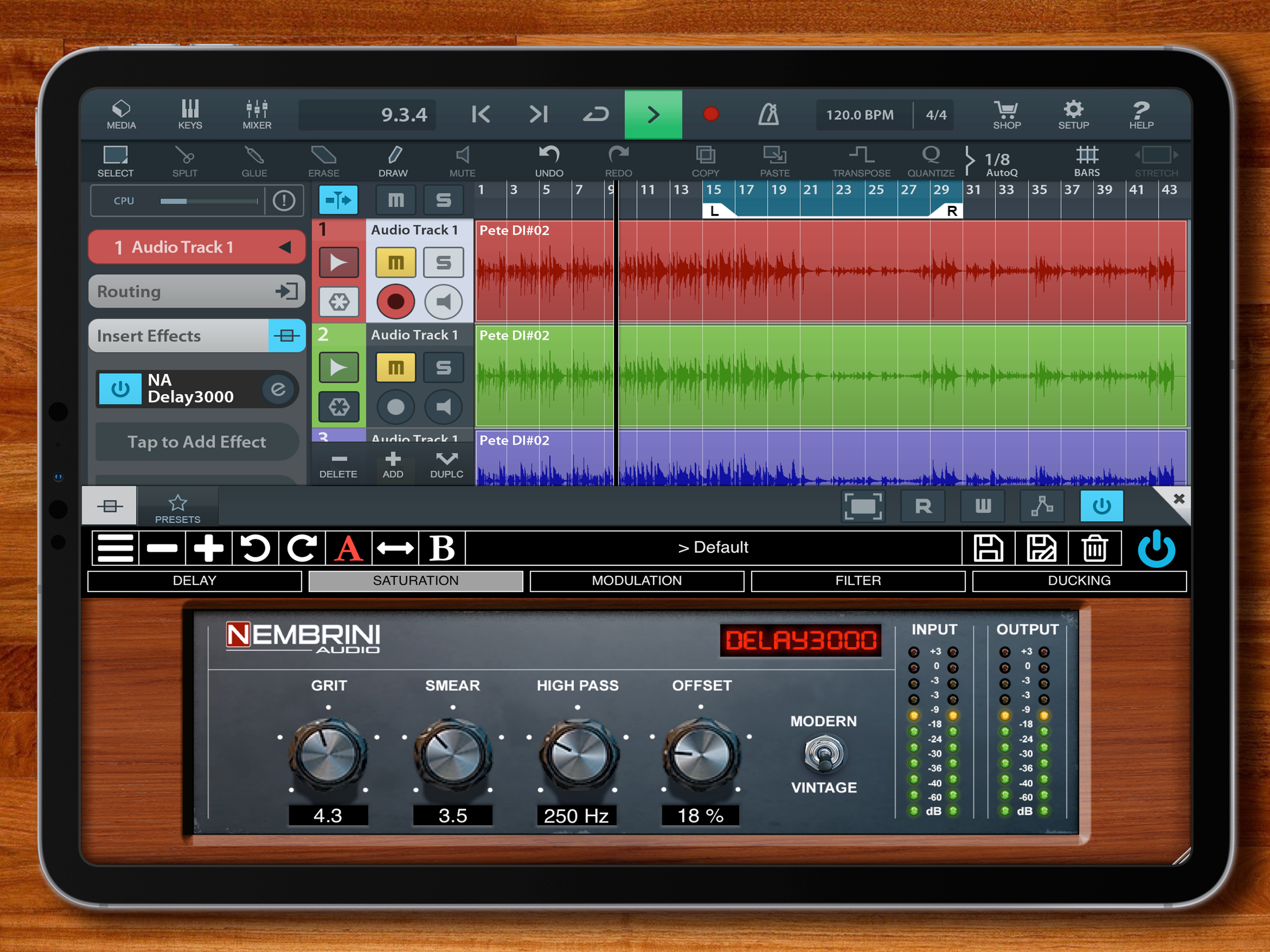Add a new track
The width and height of the screenshot is (1270, 952).
(393, 465)
